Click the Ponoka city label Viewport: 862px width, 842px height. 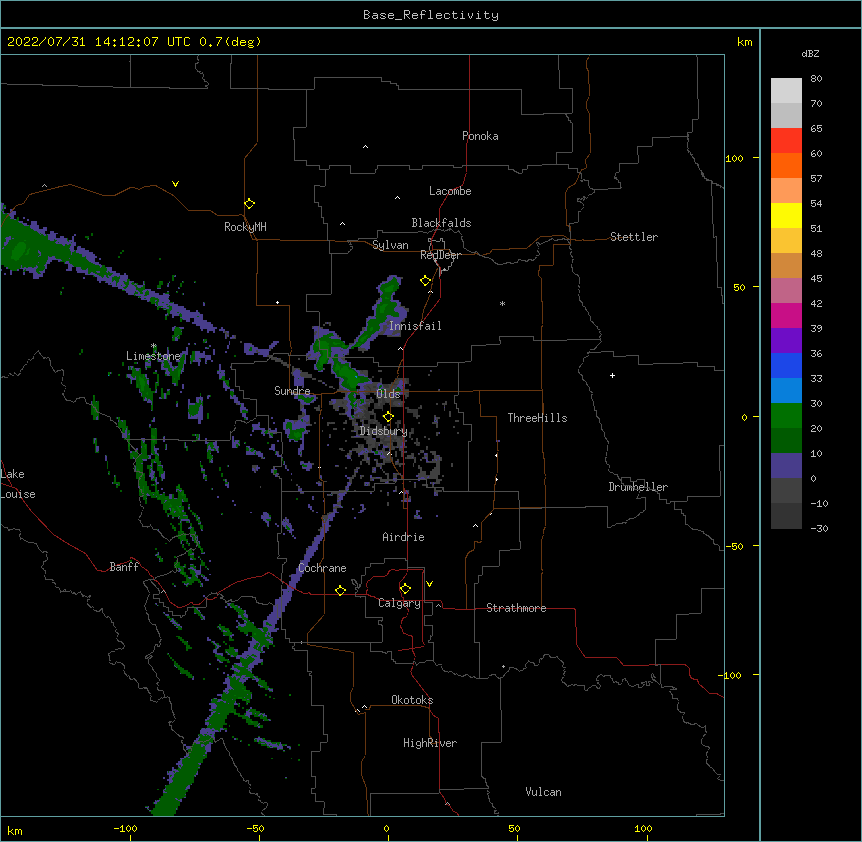pyautogui.click(x=480, y=136)
